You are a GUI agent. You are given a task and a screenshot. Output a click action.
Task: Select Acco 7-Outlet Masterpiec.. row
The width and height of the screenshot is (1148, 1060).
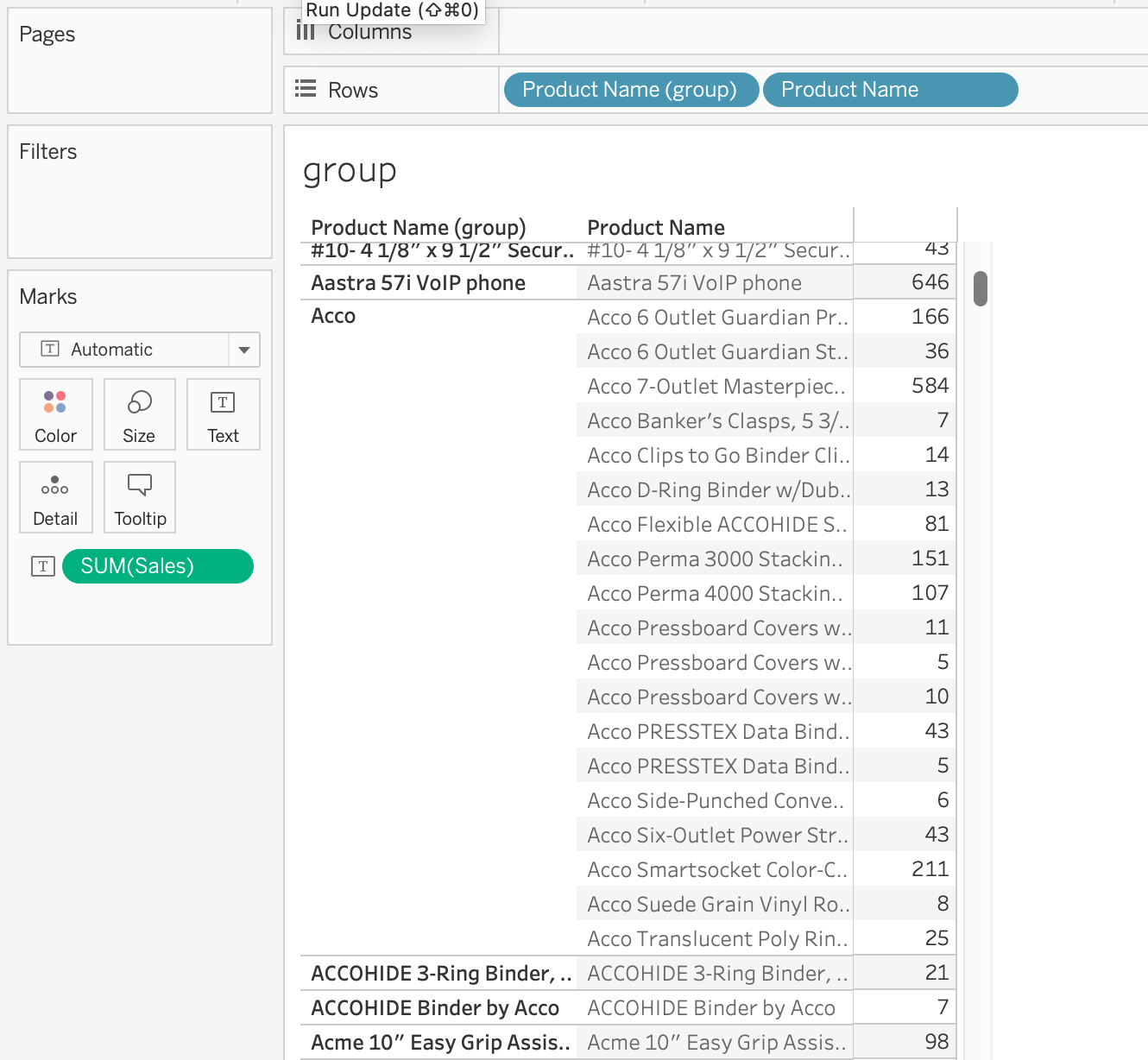click(x=715, y=387)
